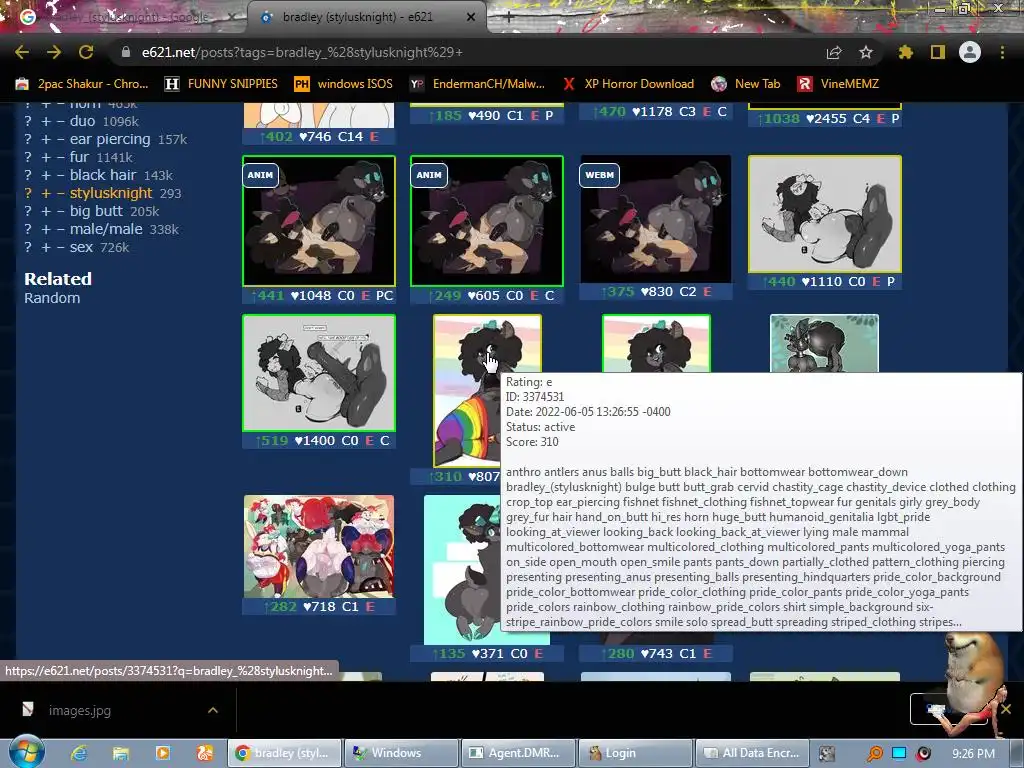
Task: Open the EndermanCH/Malw... bookmark
Action: click(477, 84)
